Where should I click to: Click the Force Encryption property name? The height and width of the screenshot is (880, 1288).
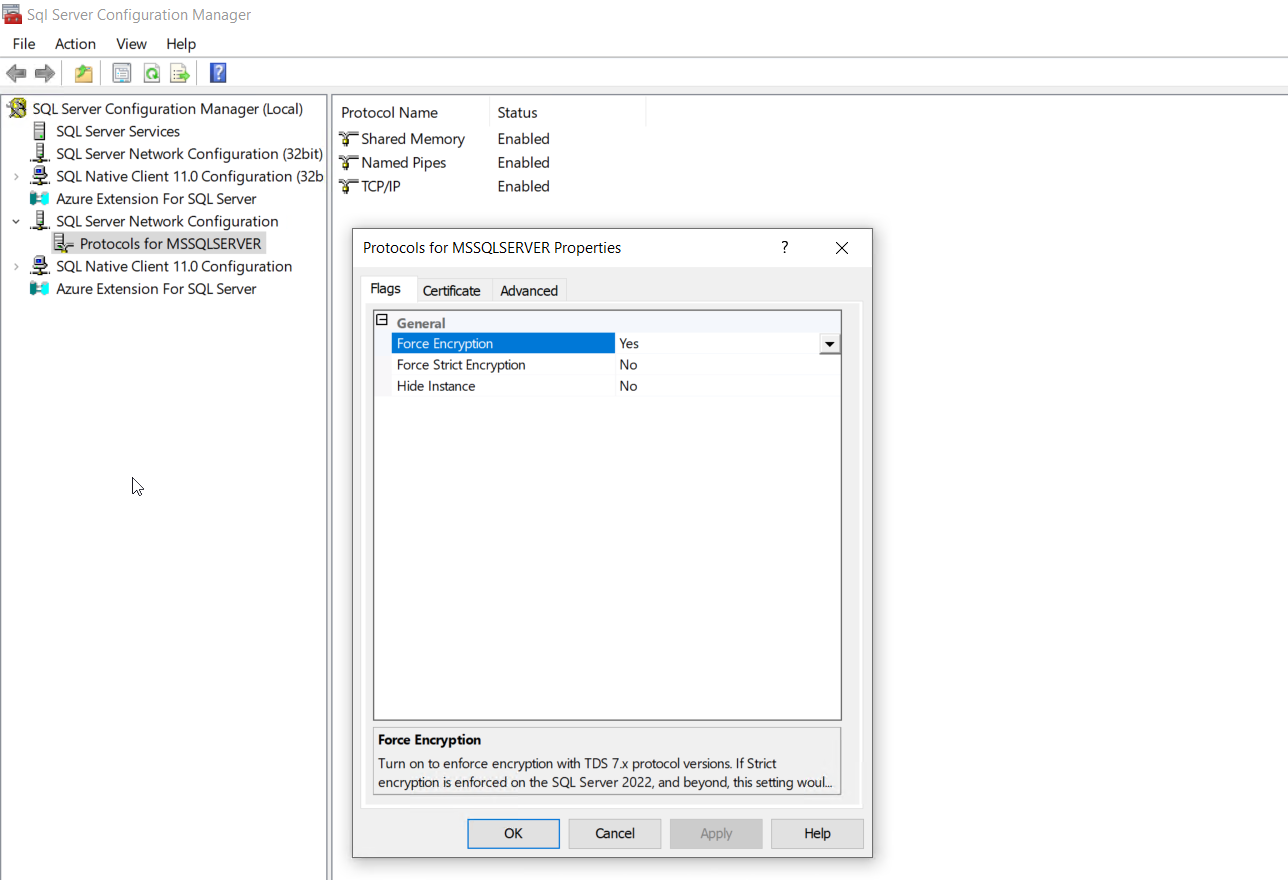point(445,344)
